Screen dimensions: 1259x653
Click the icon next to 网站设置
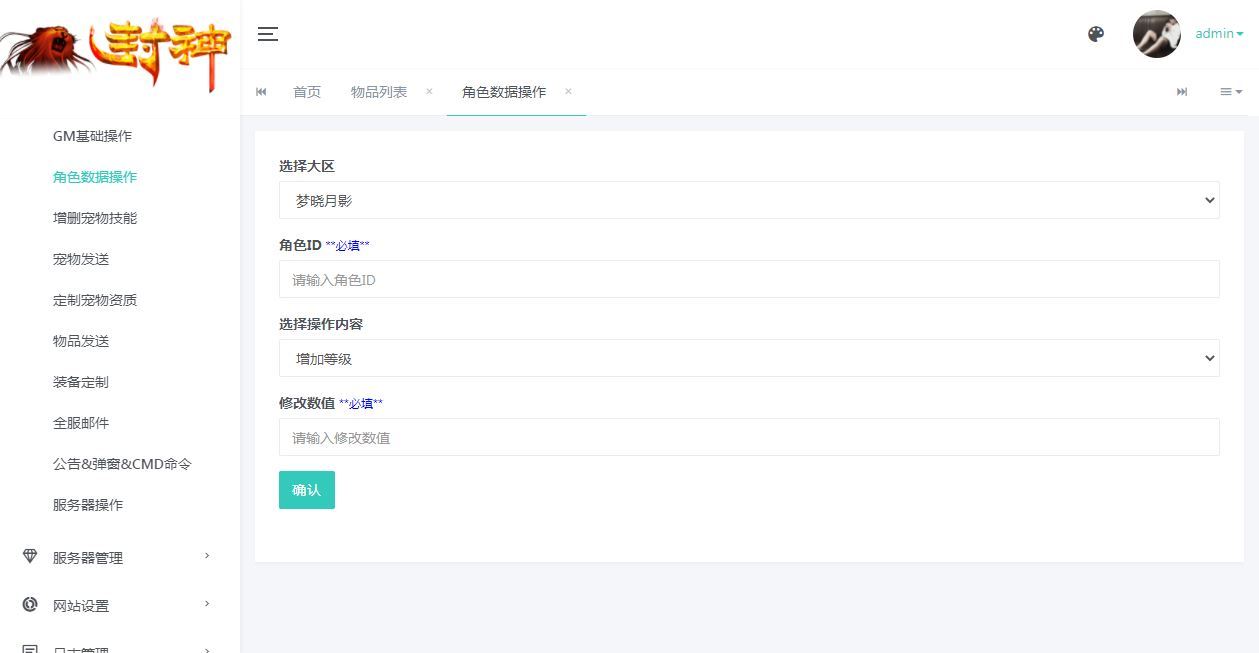point(30,604)
